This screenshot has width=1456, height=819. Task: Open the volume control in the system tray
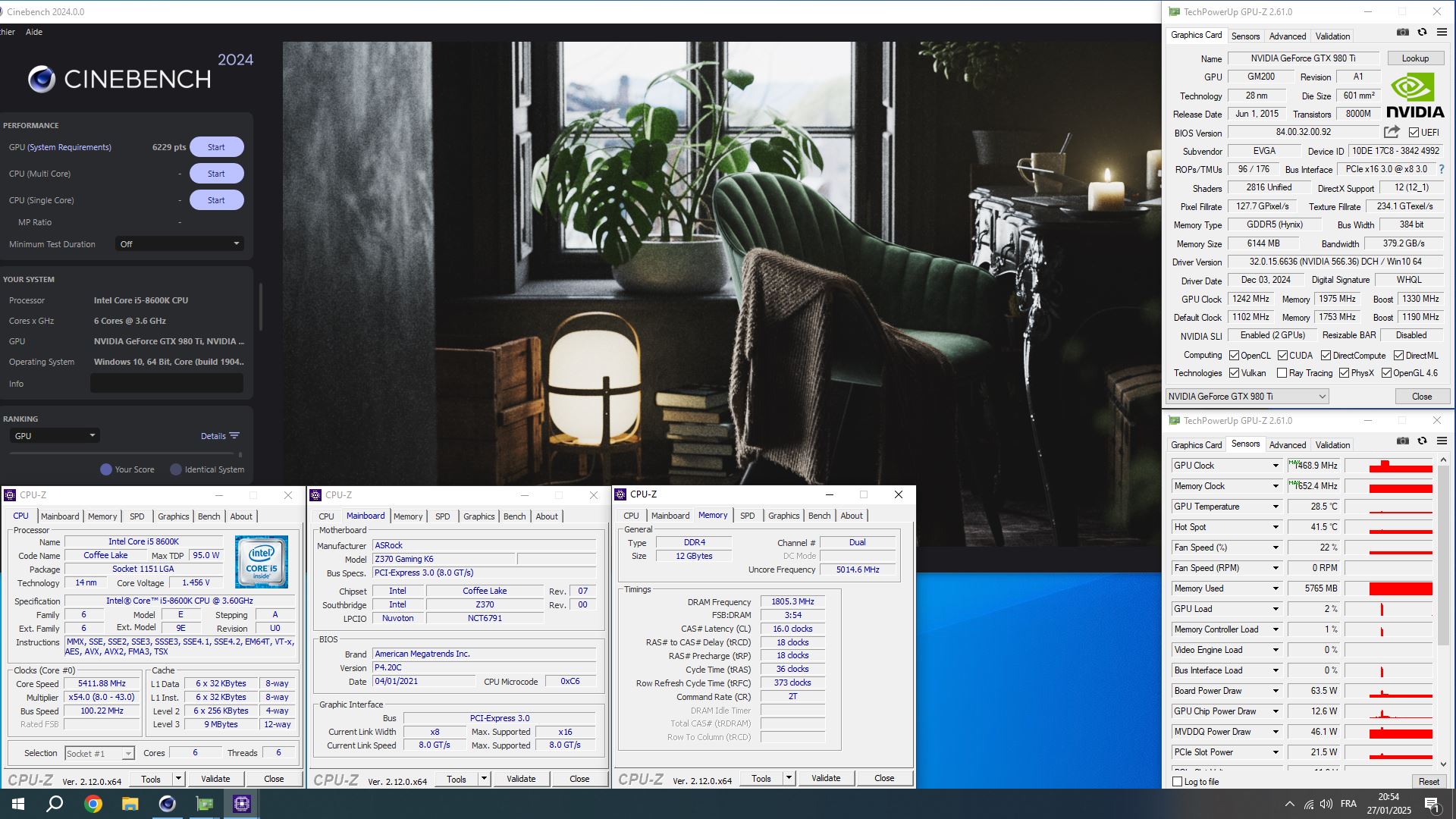[x=1326, y=804]
